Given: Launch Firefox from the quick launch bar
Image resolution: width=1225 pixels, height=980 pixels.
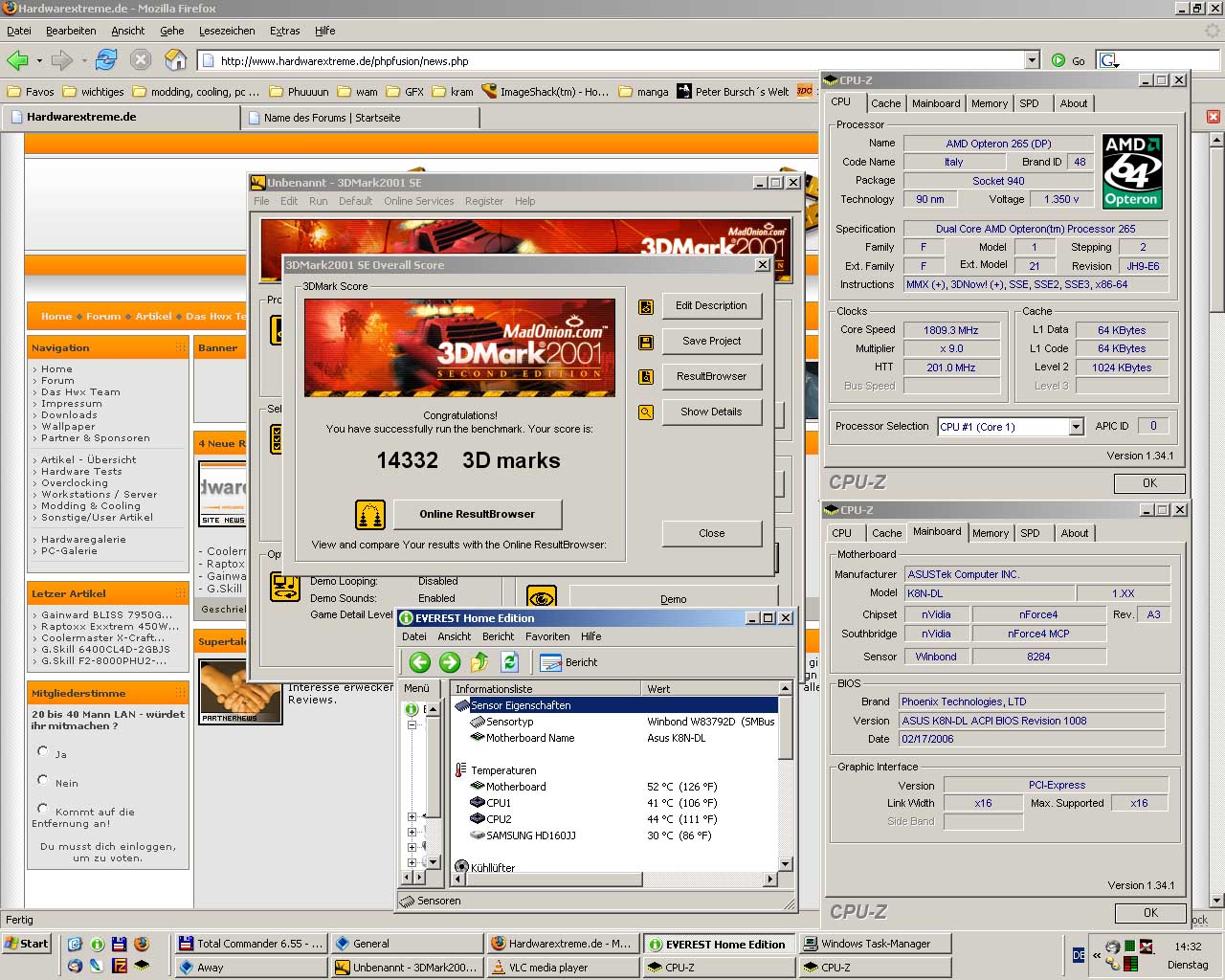Looking at the screenshot, I should coord(142,945).
